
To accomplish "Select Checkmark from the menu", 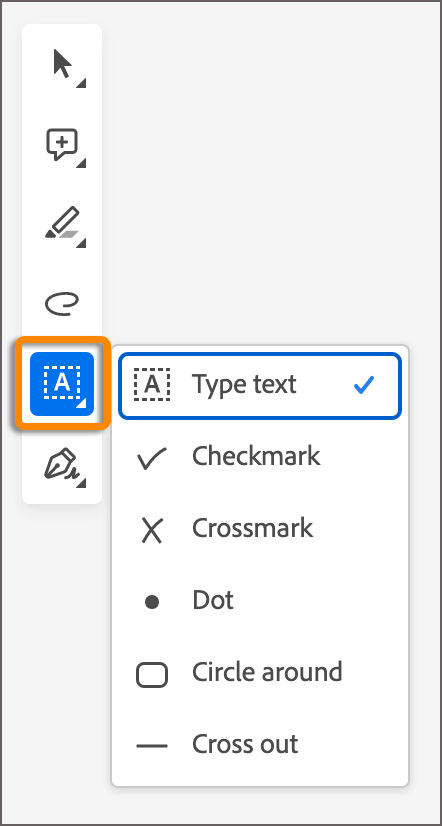I will point(260,457).
